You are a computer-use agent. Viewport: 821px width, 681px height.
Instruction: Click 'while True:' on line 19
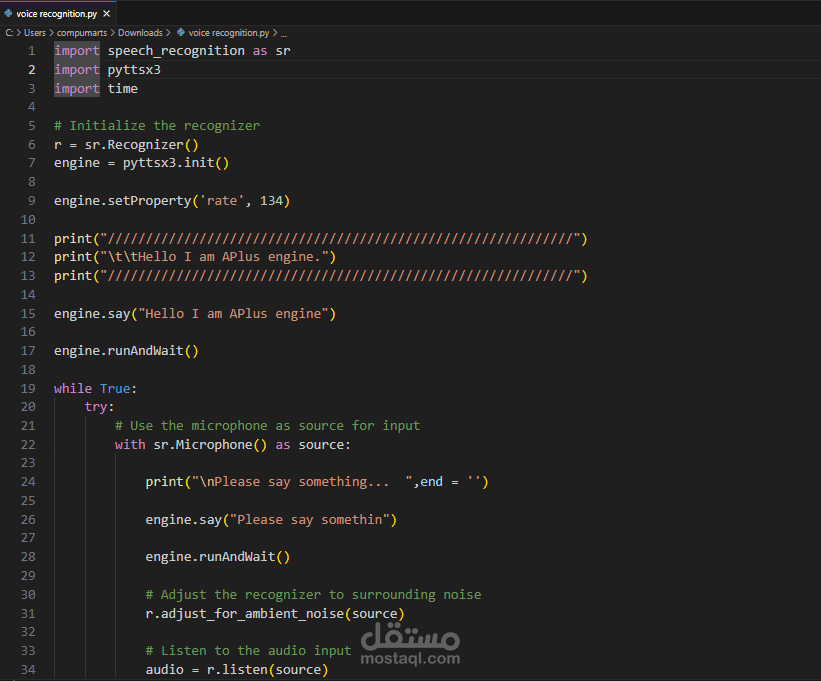point(95,388)
